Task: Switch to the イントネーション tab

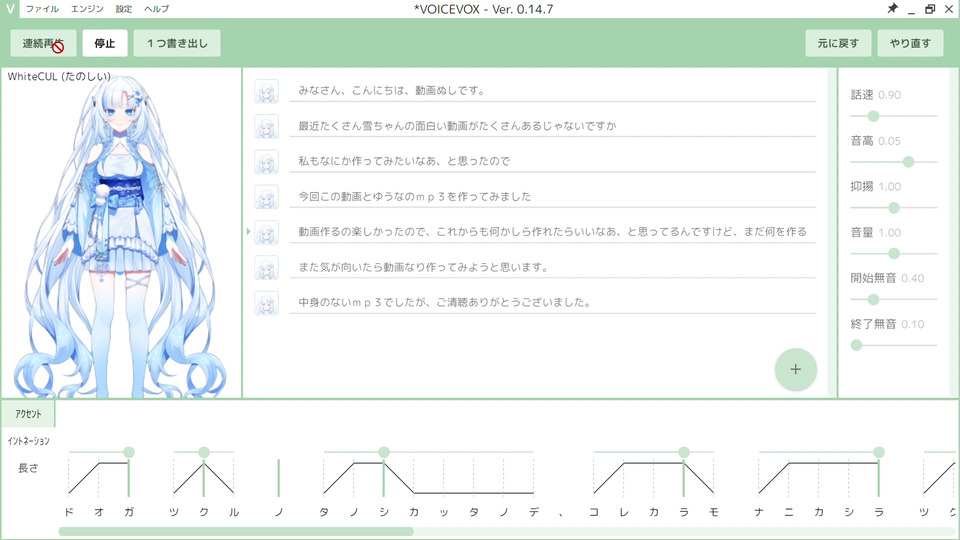Action: pos(28,441)
